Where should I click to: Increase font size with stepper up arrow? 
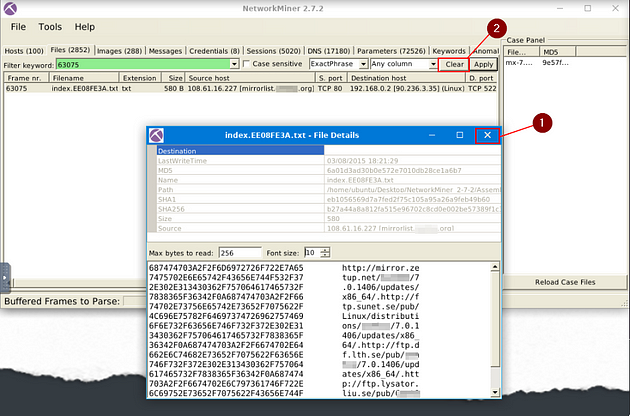[325, 250]
